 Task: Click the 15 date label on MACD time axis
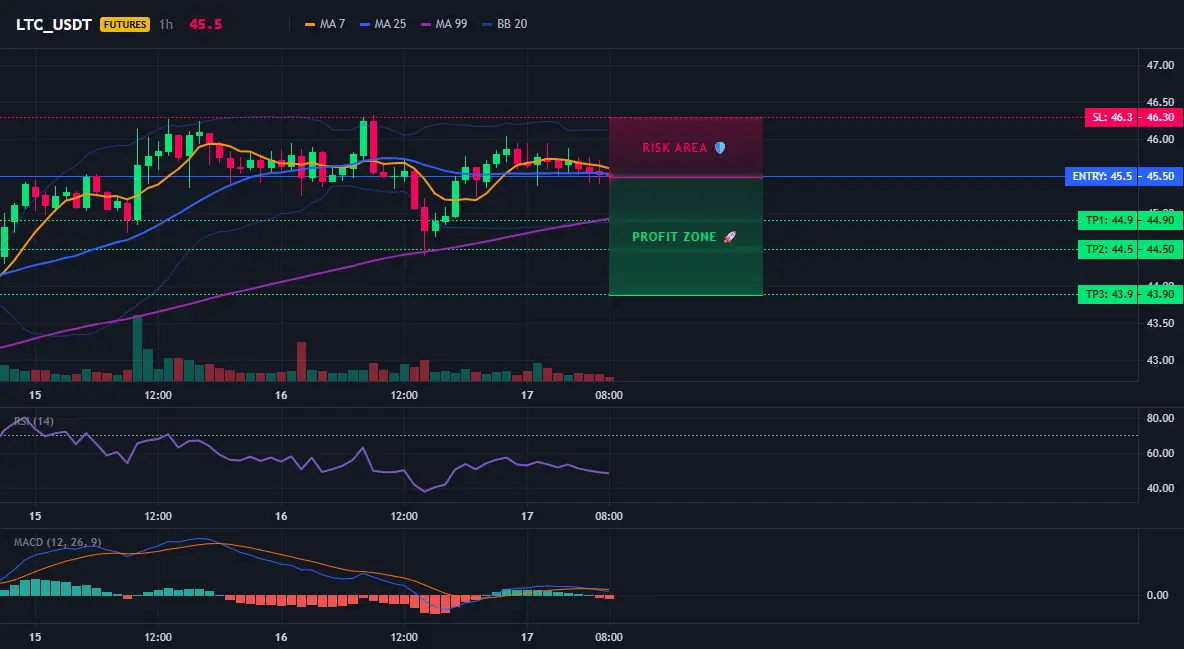(35, 637)
